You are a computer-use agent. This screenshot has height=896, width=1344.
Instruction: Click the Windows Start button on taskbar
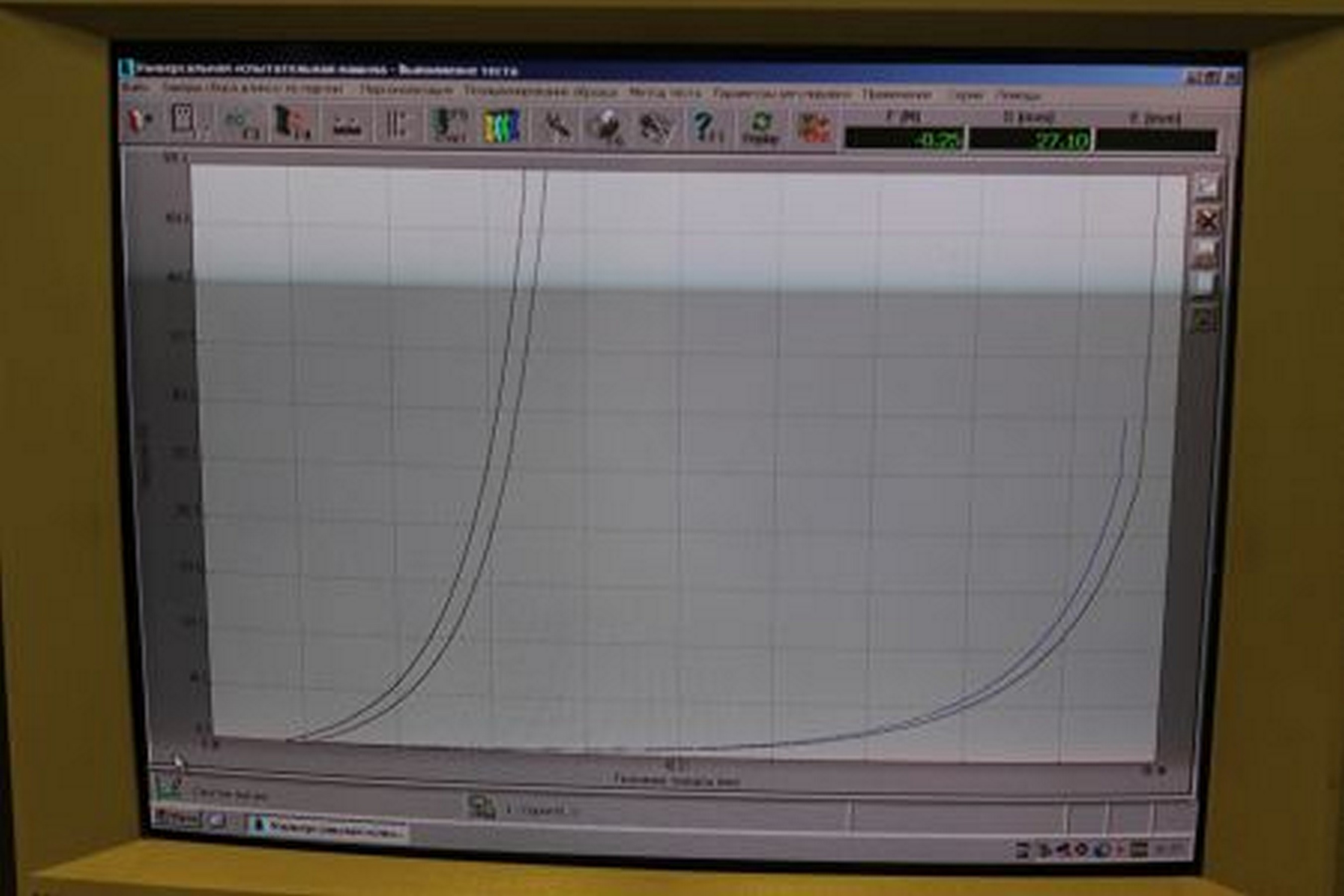click(x=178, y=818)
